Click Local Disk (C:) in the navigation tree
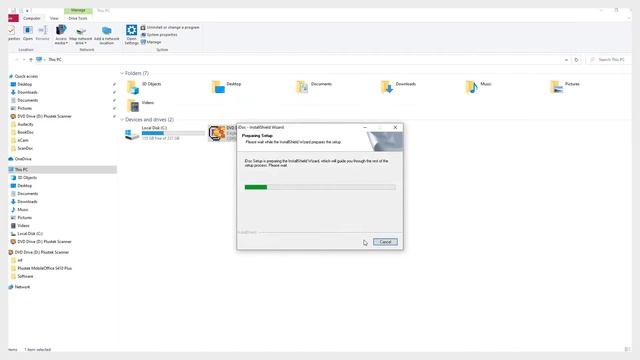The height and width of the screenshot is (360, 640). click(x=30, y=233)
